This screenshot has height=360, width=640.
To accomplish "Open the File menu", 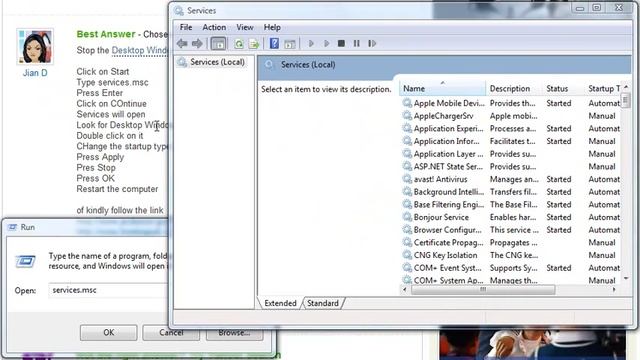I will coord(186,27).
